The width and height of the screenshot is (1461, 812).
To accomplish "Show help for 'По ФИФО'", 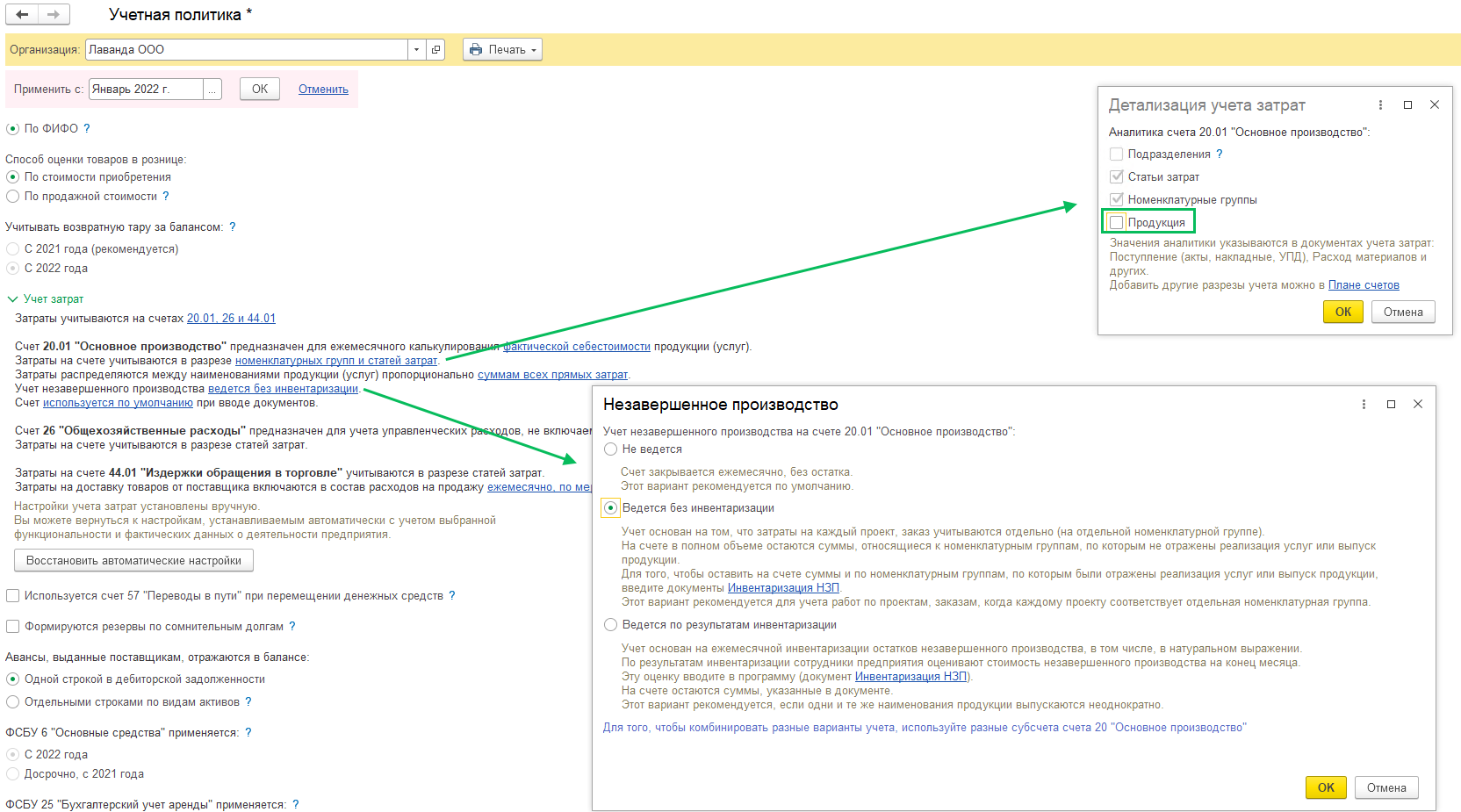I will tap(87, 128).
